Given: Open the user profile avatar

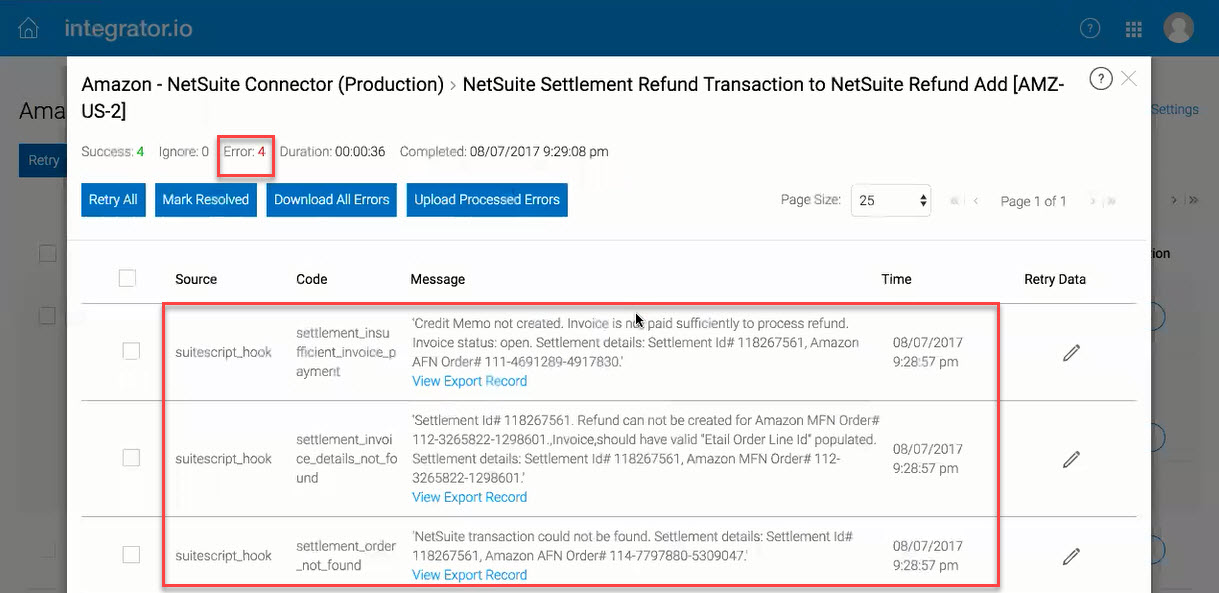Looking at the screenshot, I should [1179, 28].
